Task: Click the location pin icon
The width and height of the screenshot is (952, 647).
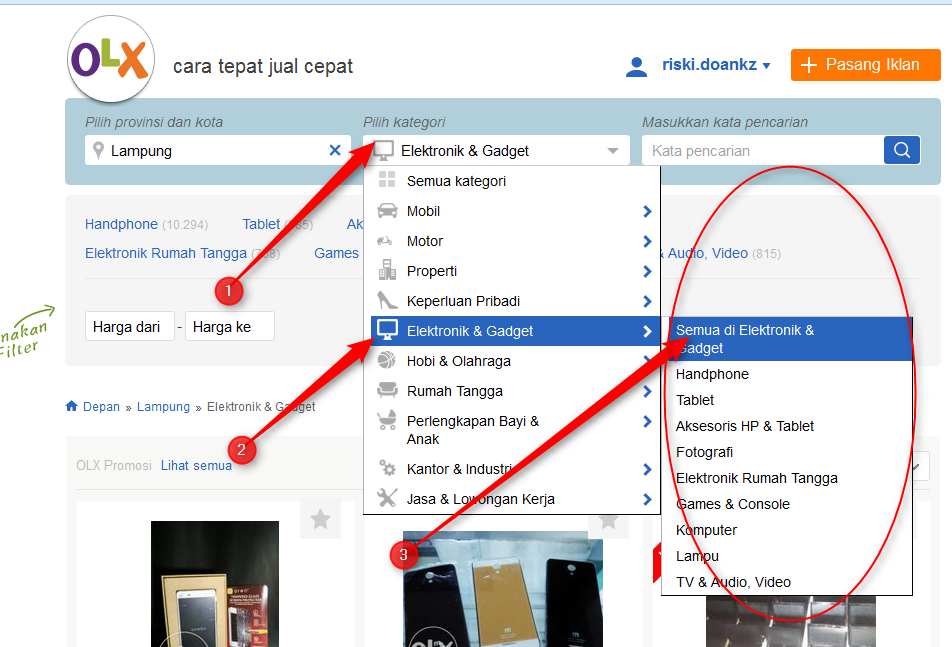Action: click(x=98, y=150)
